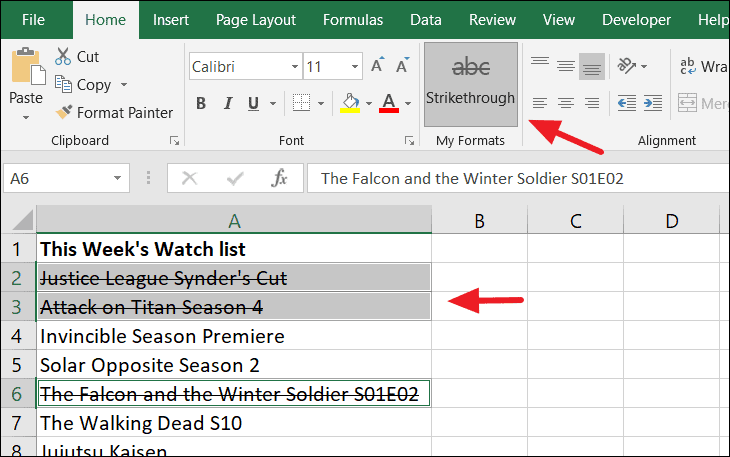Select cell 'Solar Opposite Season 2'
The image size is (730, 457).
[234, 365]
